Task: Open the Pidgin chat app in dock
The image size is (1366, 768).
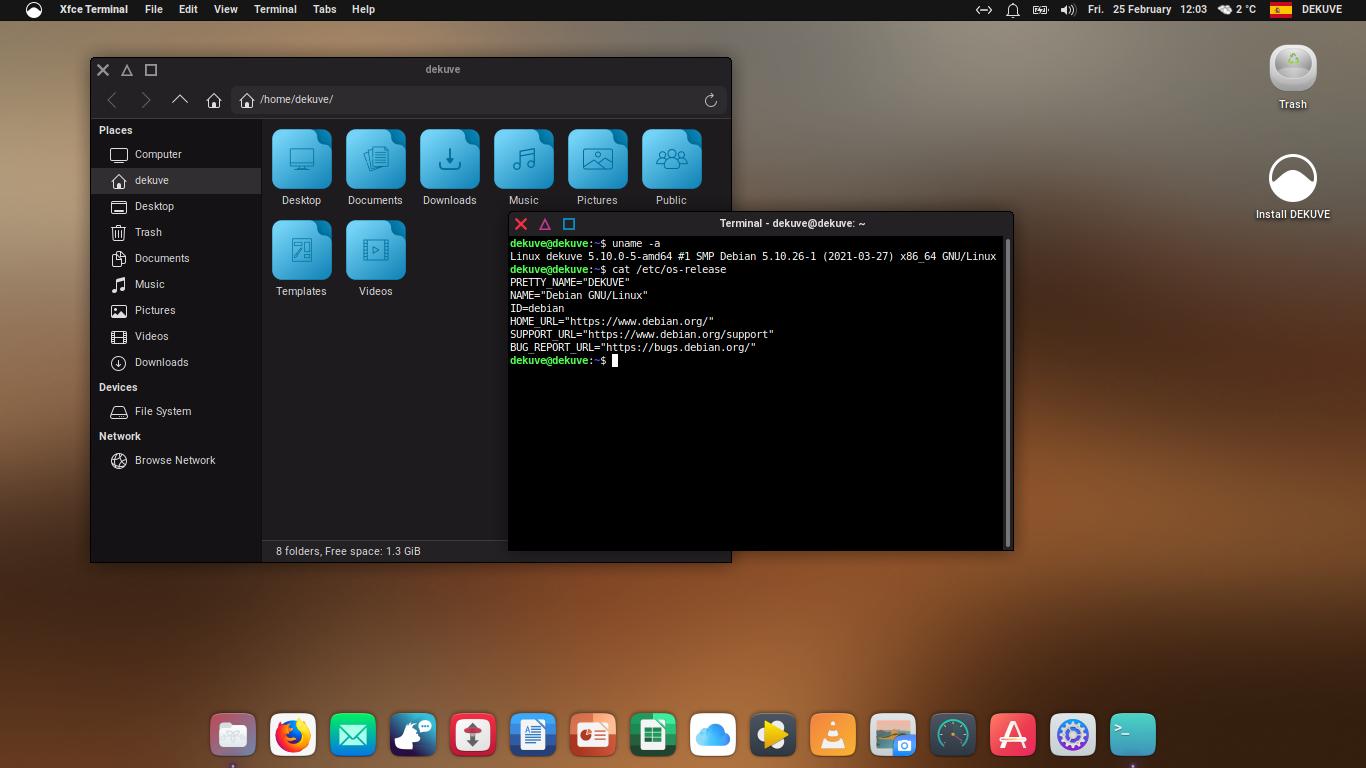Action: pos(413,736)
